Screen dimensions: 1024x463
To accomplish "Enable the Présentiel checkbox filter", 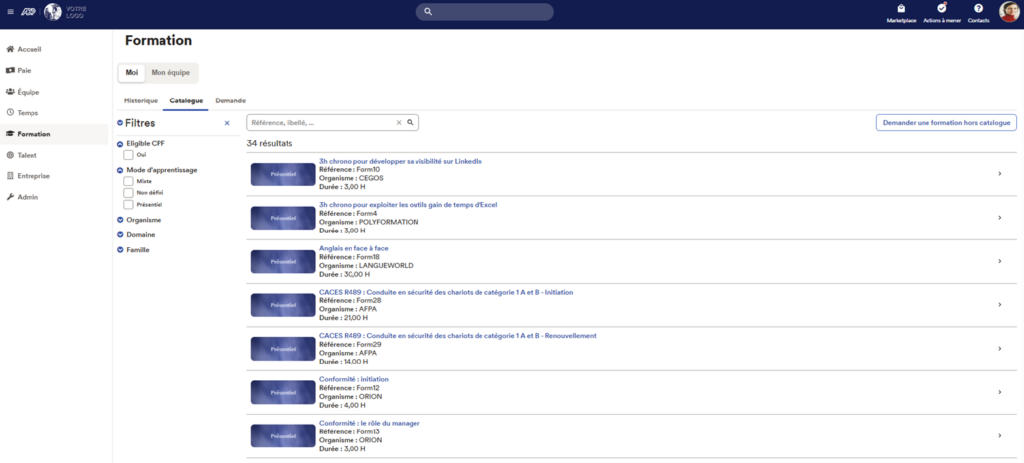I will [128, 204].
